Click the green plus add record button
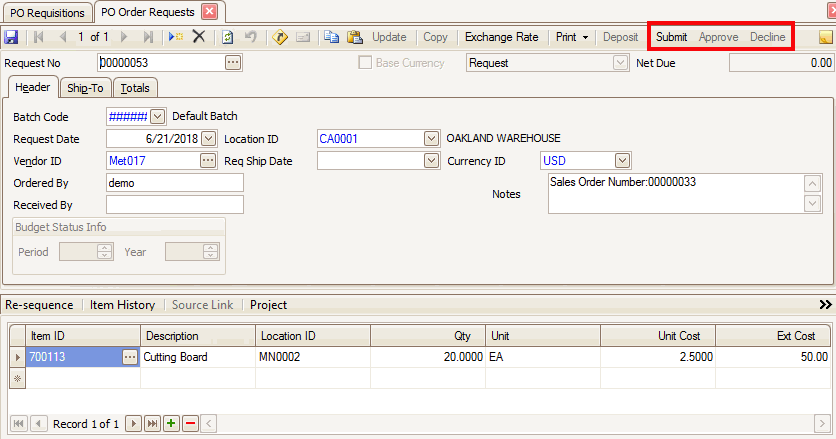This screenshot has height=439, width=836. point(171,424)
